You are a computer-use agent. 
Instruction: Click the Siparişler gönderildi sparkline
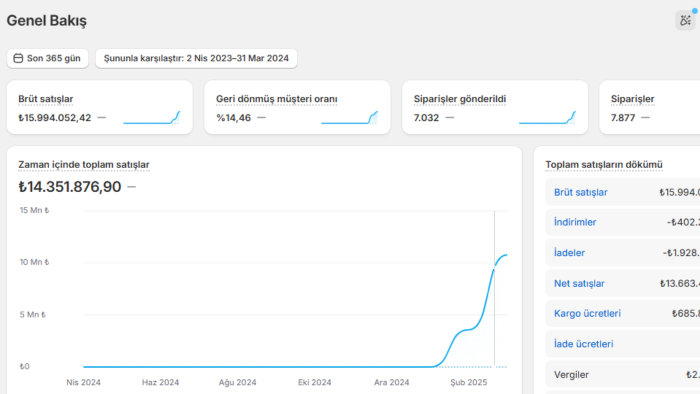pyautogui.click(x=547, y=118)
